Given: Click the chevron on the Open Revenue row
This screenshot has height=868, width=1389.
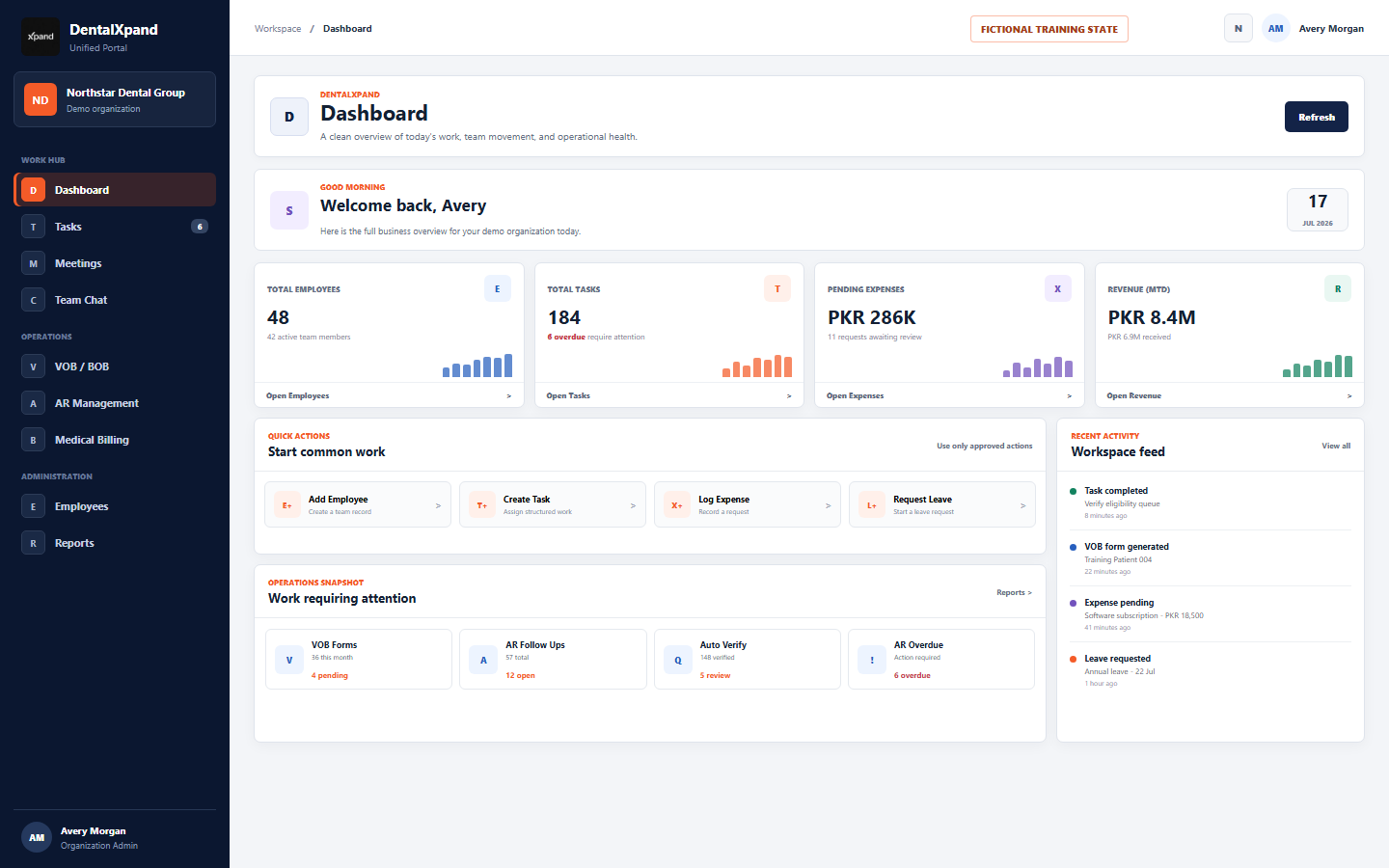Looking at the screenshot, I should coord(1349,395).
